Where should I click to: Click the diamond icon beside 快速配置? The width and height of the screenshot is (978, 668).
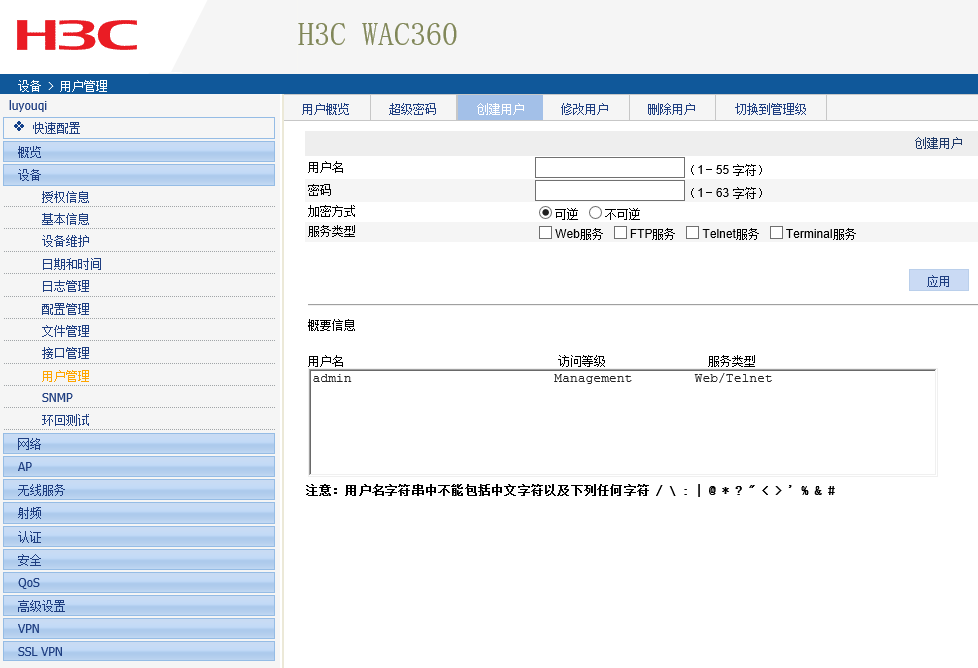[x=19, y=127]
